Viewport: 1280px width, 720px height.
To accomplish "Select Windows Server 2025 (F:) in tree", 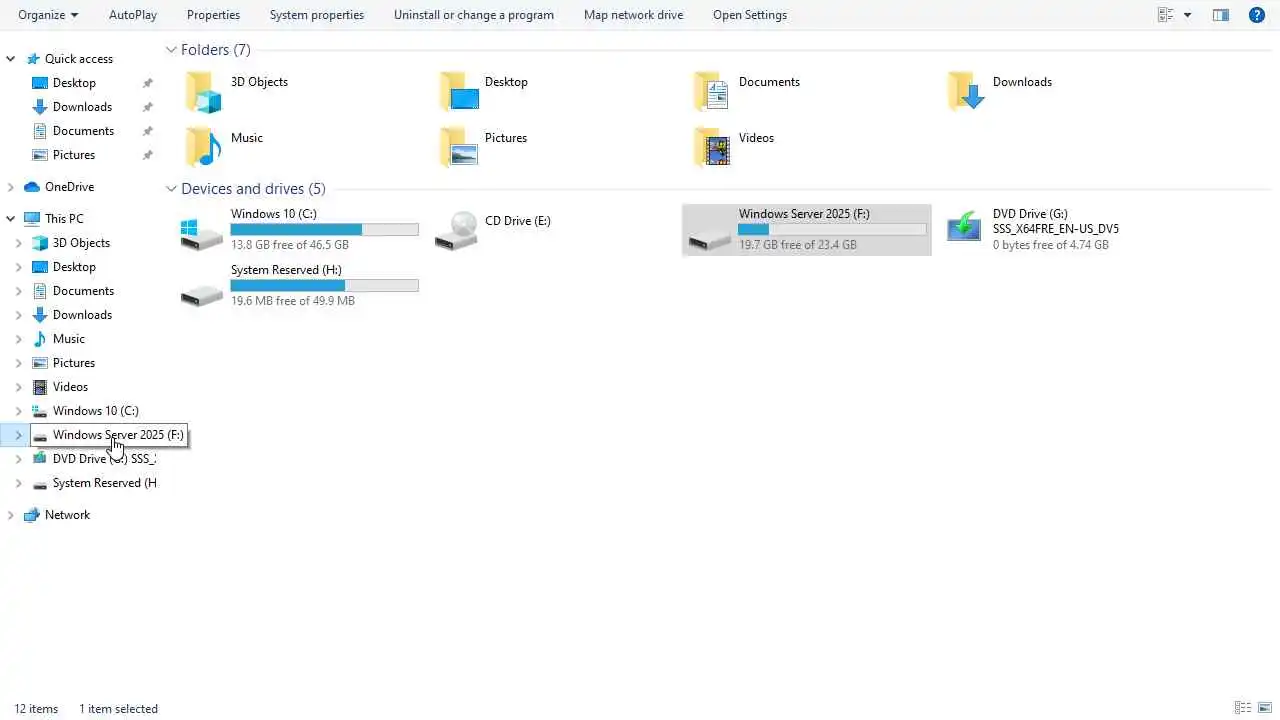I will coord(118,435).
